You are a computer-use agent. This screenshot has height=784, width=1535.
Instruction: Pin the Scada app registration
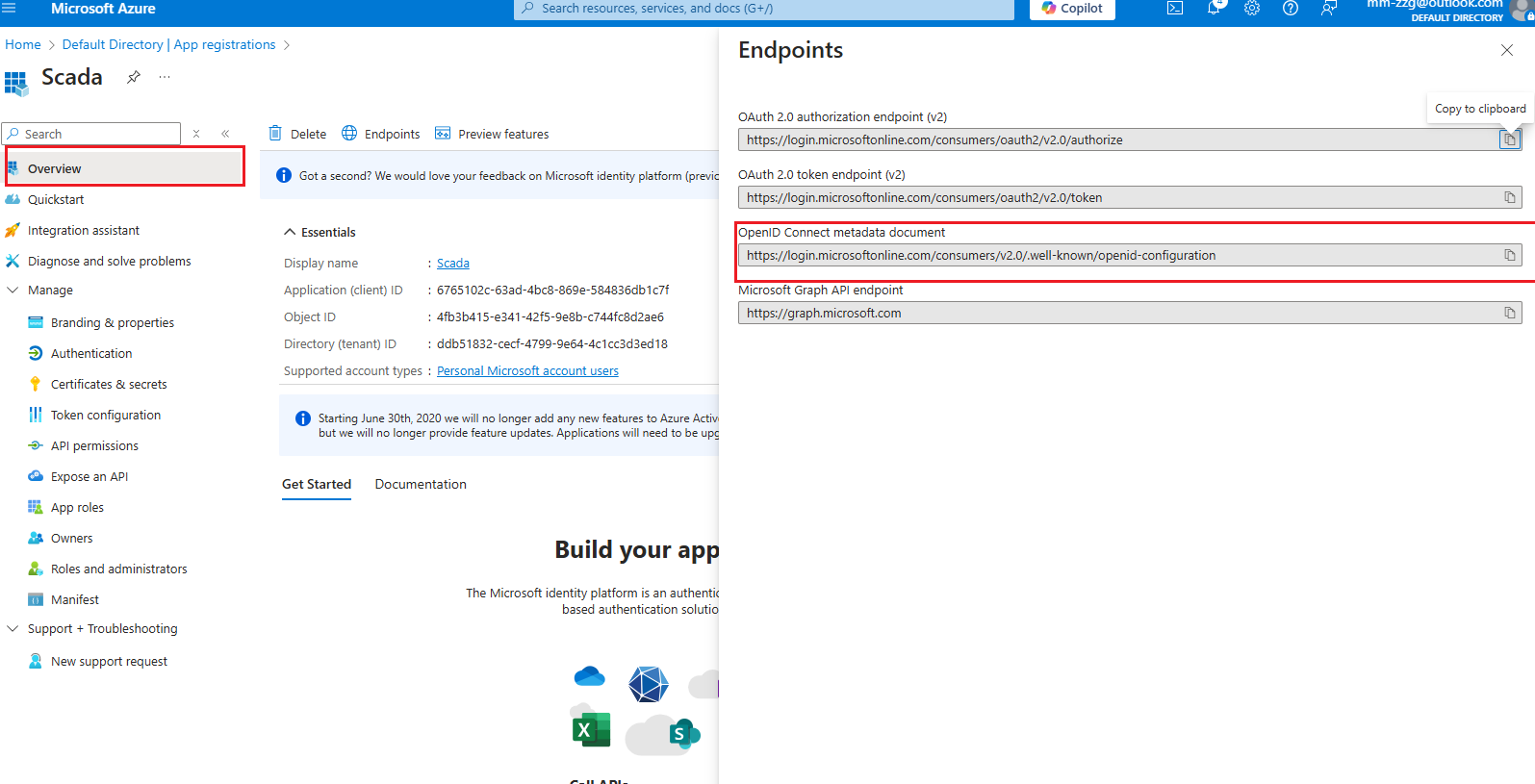(134, 77)
